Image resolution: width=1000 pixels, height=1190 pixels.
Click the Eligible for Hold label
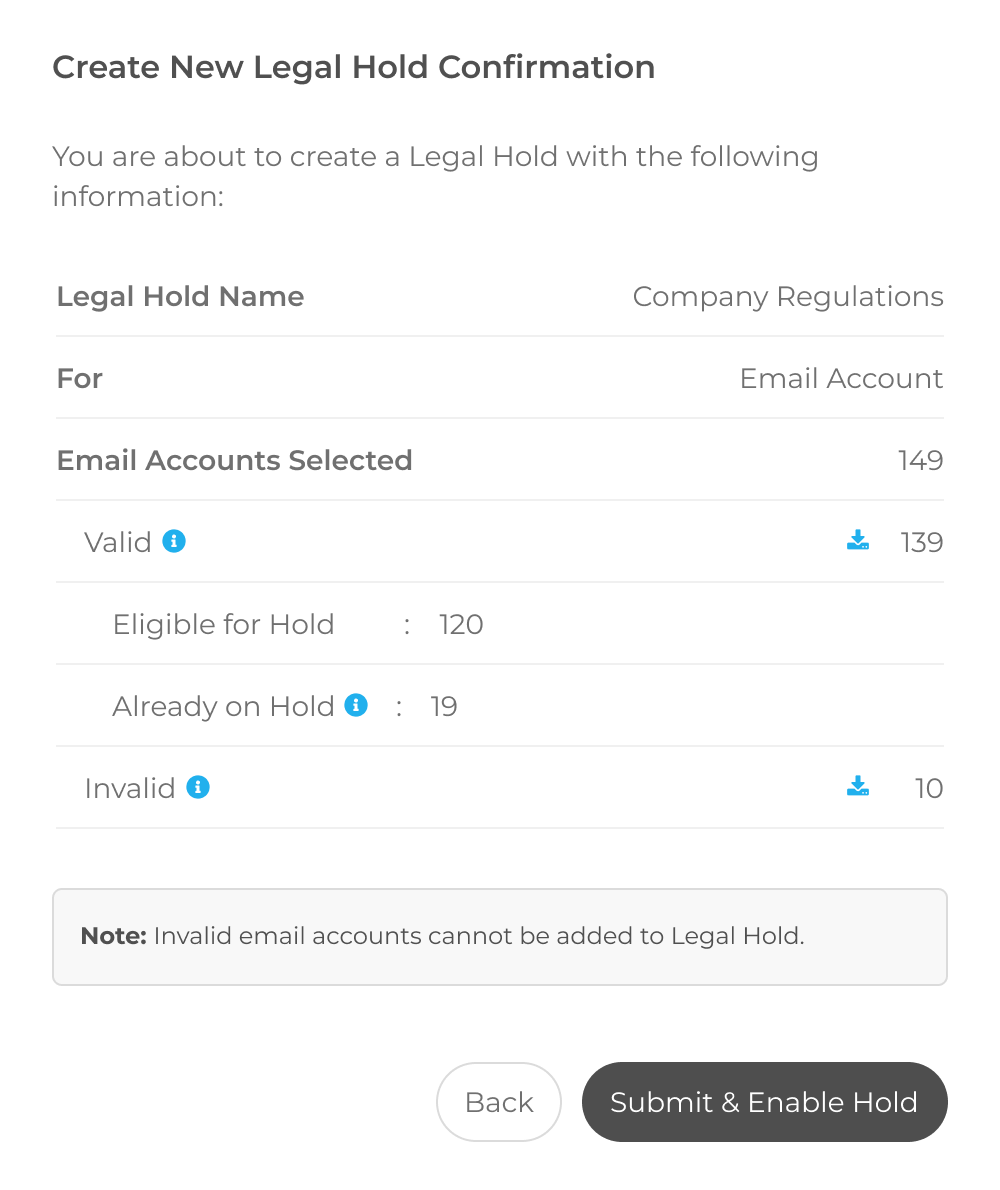[223, 625]
